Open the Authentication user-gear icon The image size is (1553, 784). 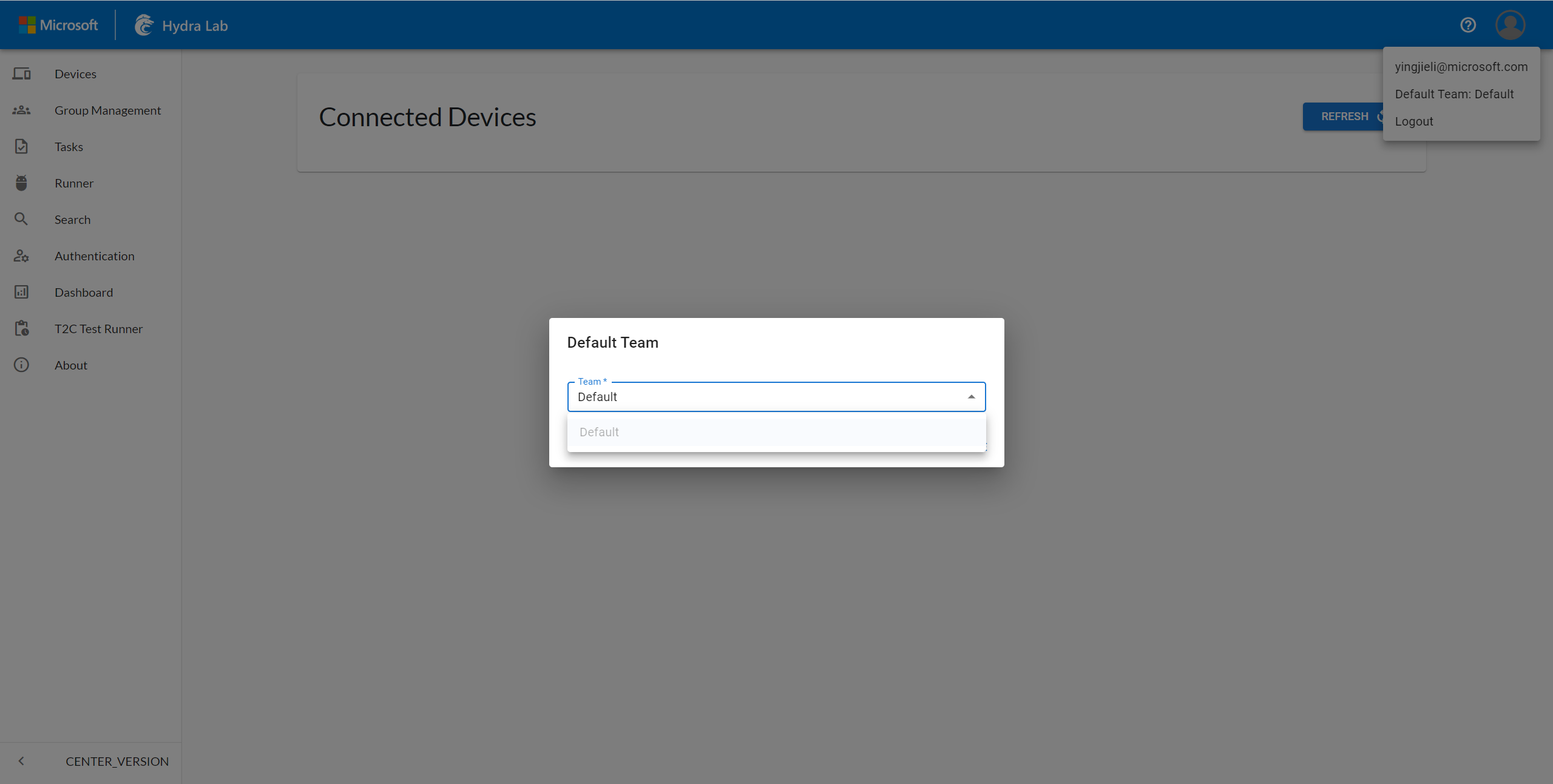point(22,256)
